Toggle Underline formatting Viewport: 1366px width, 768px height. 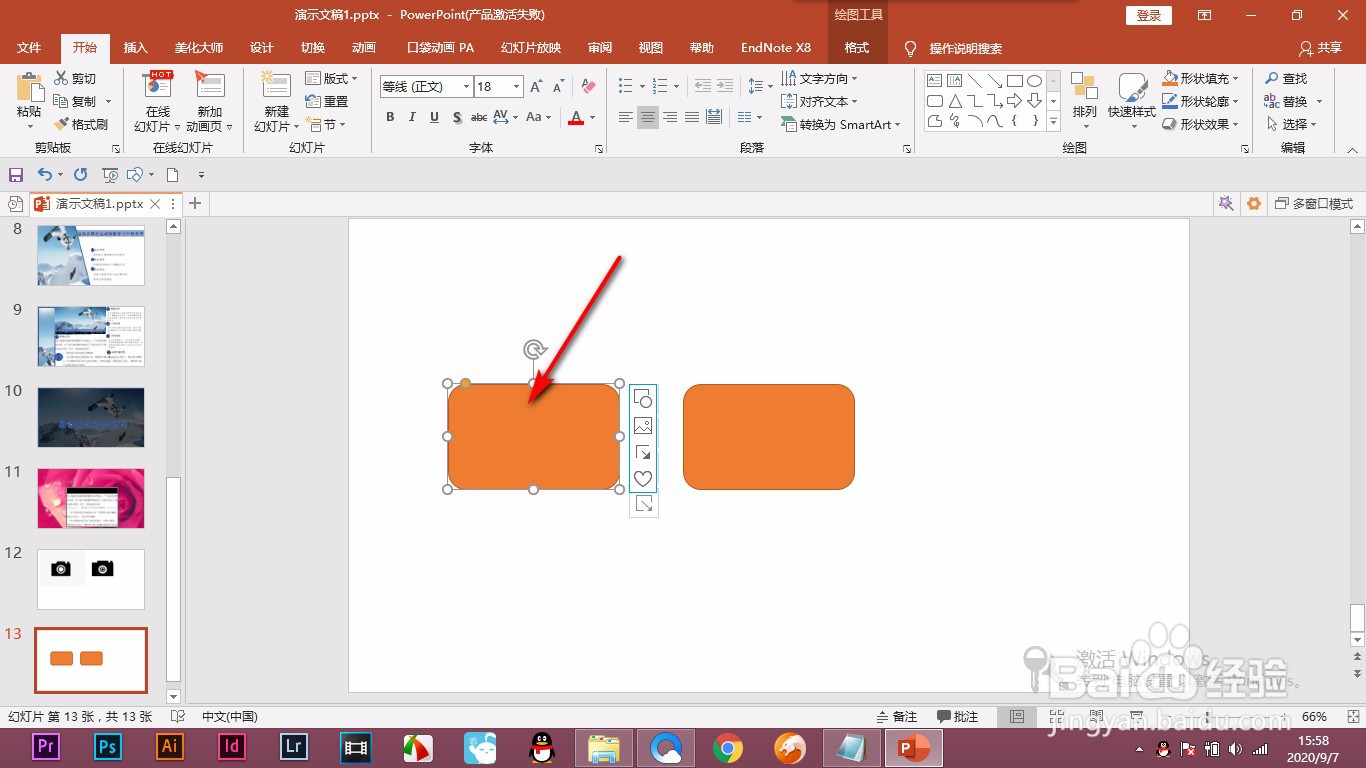(434, 117)
